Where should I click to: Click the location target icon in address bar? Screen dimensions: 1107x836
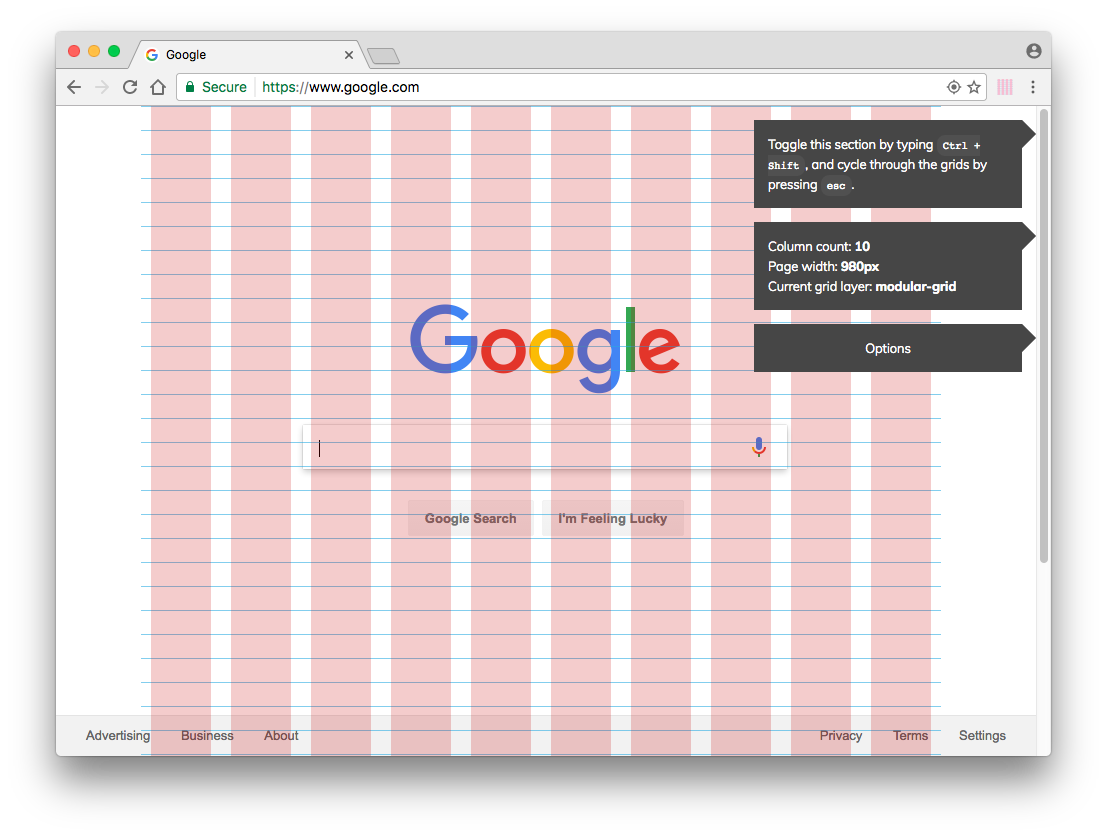(954, 88)
